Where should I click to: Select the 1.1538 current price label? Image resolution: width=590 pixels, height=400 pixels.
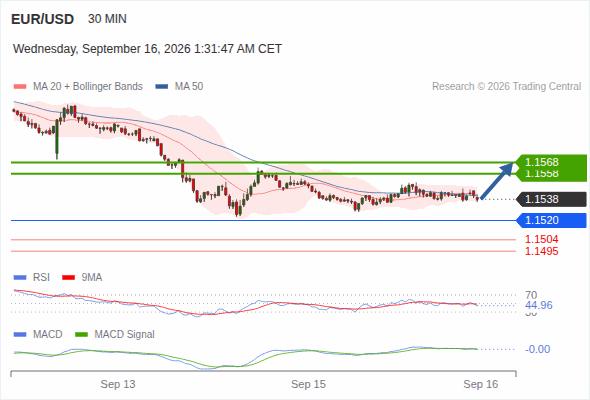tap(542, 199)
